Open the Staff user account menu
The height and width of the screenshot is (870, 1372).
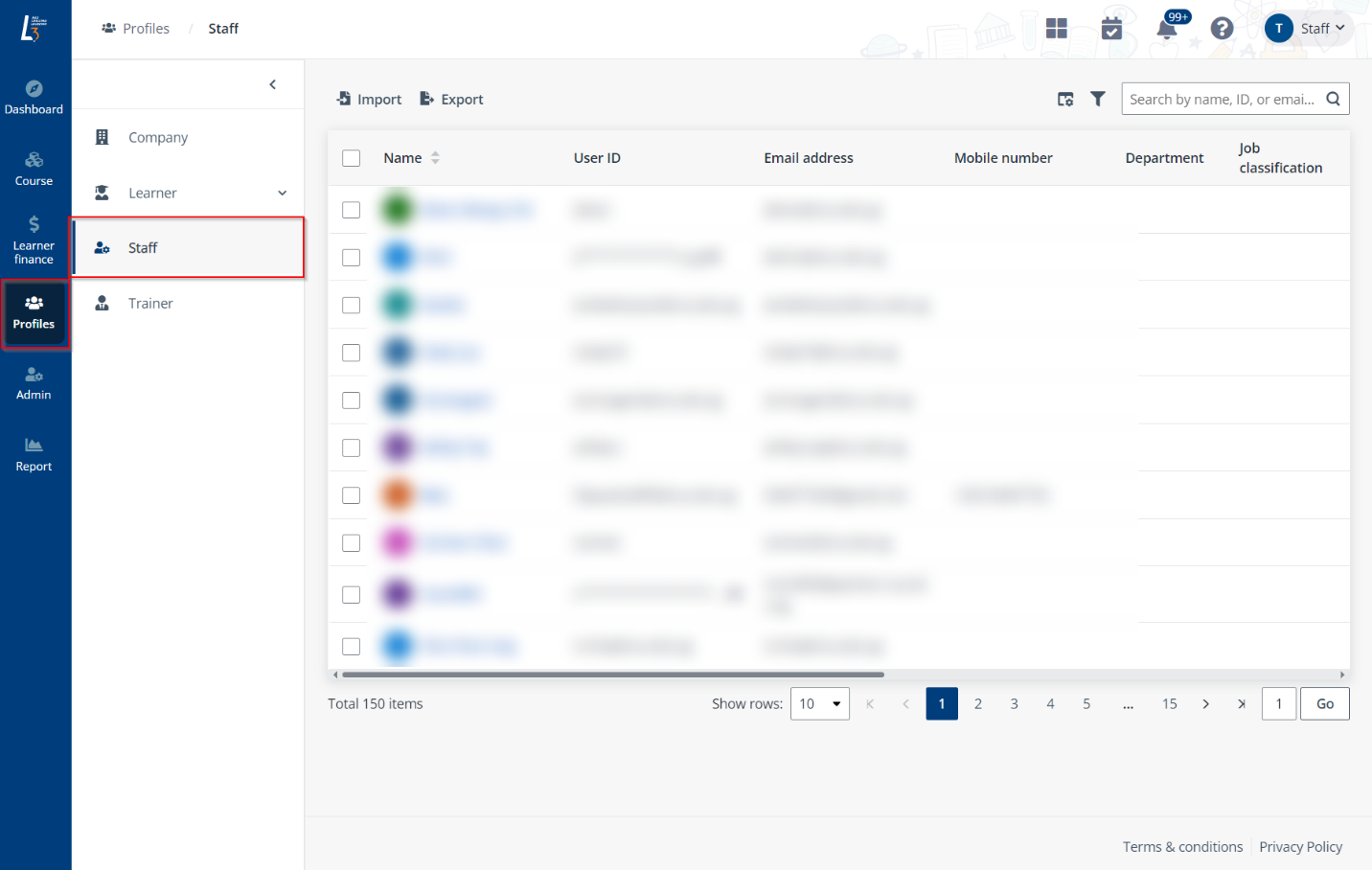tap(1305, 29)
